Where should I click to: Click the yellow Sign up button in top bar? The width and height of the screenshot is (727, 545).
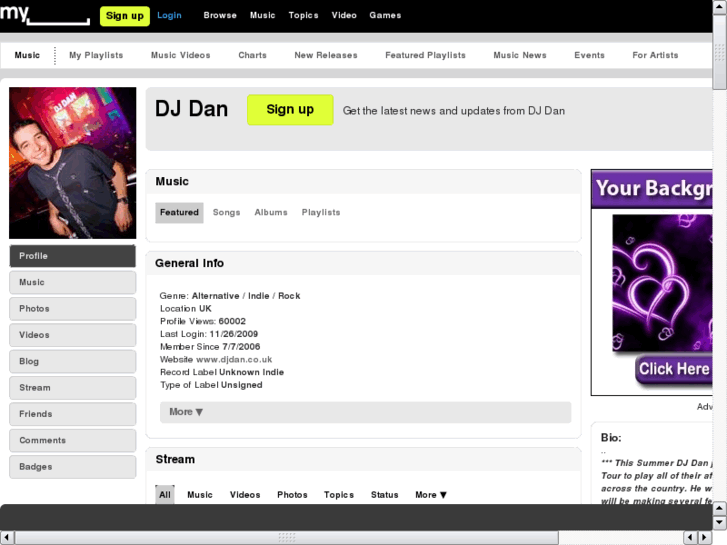coord(125,16)
